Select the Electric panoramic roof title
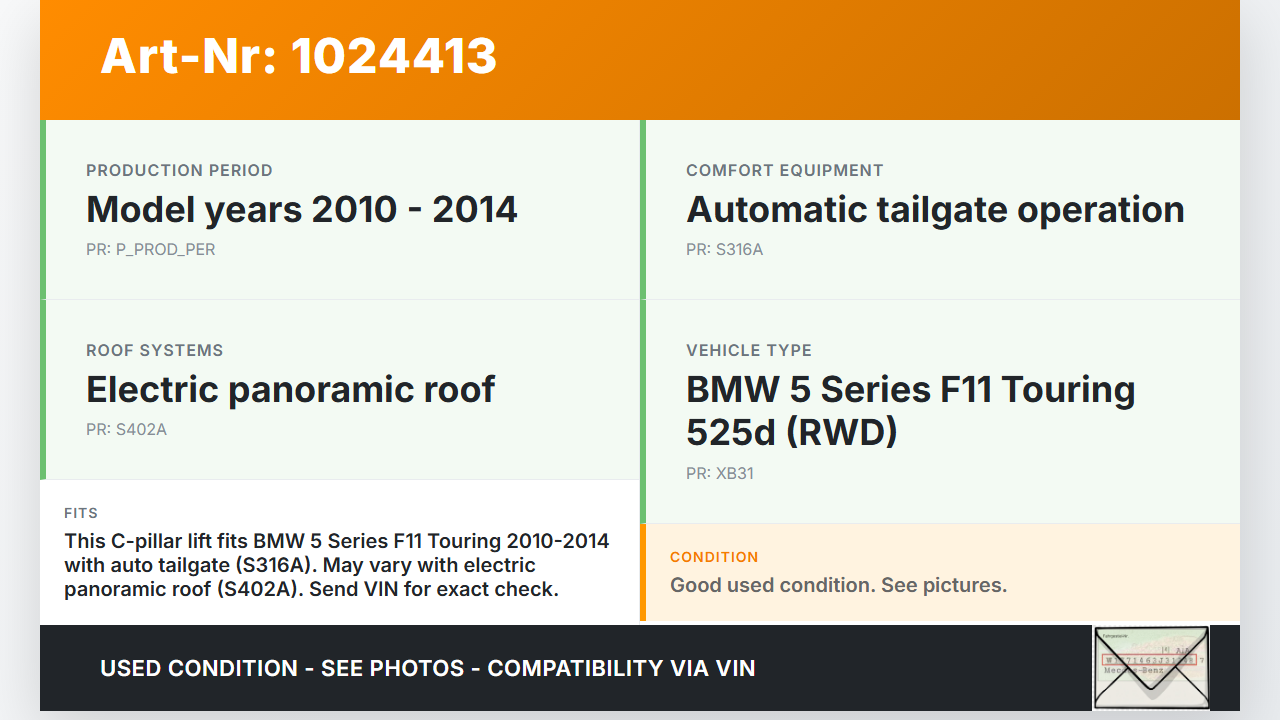1280x720 pixels. pyautogui.click(x=290, y=390)
